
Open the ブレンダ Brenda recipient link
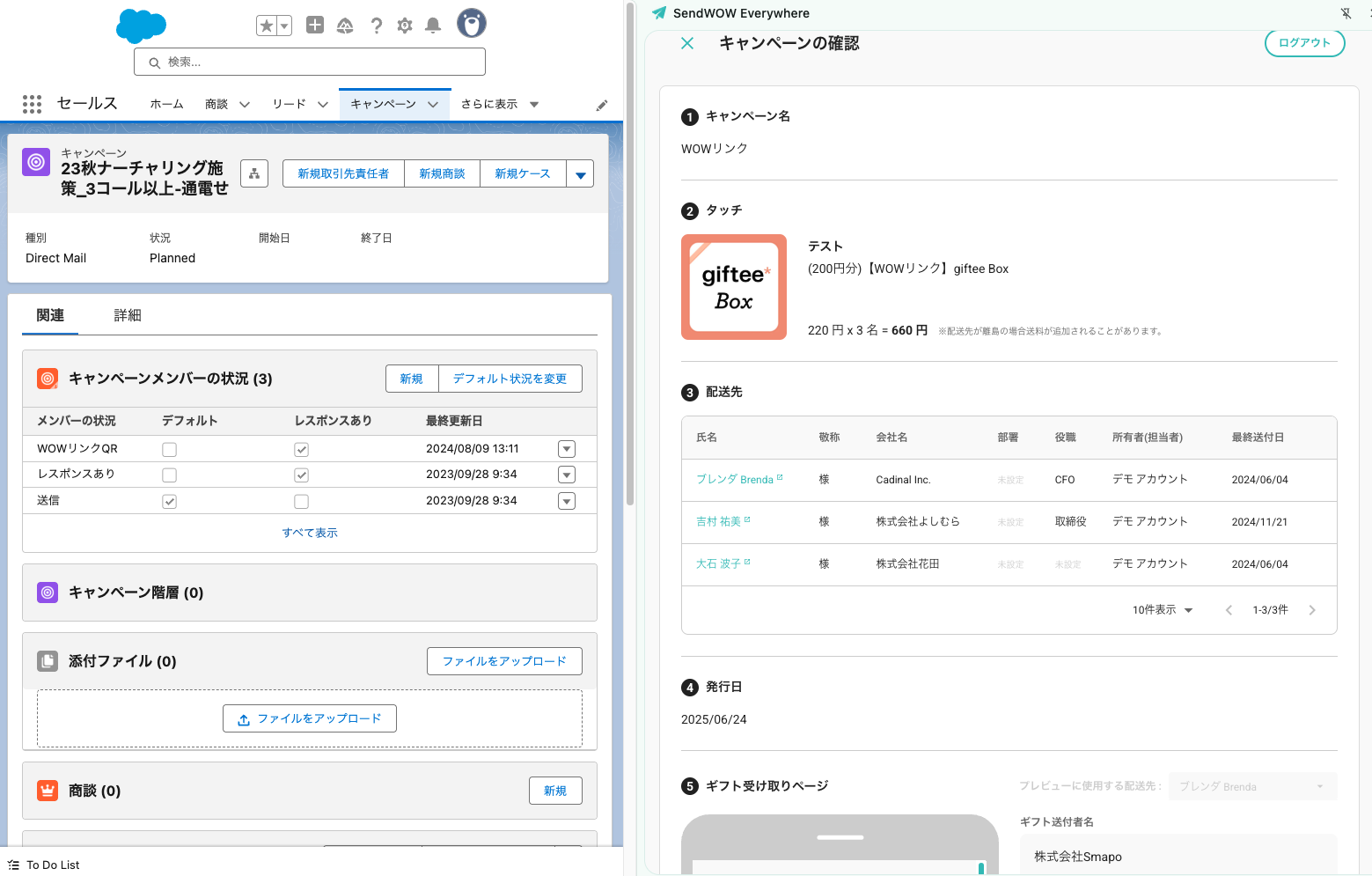click(x=739, y=479)
